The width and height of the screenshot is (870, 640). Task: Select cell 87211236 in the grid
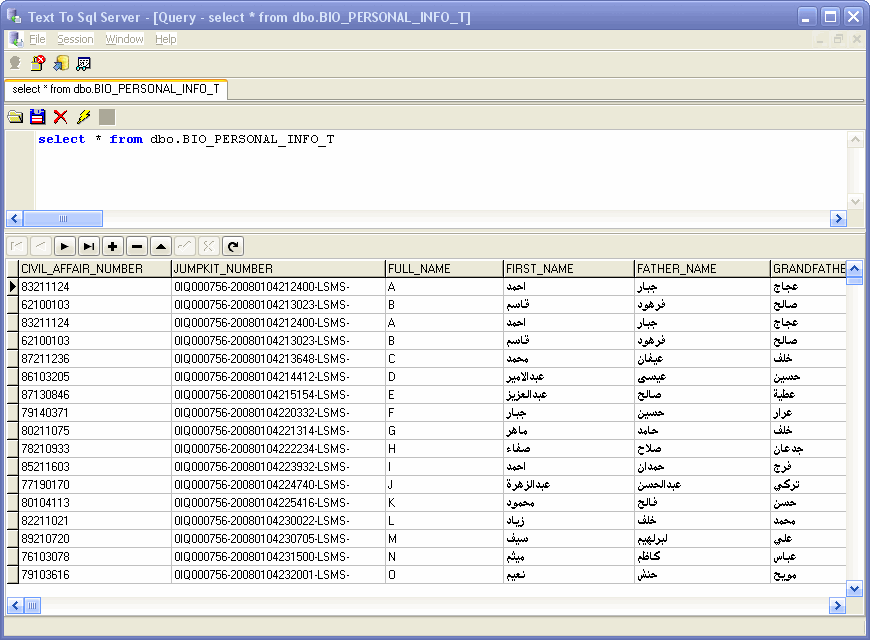95,359
